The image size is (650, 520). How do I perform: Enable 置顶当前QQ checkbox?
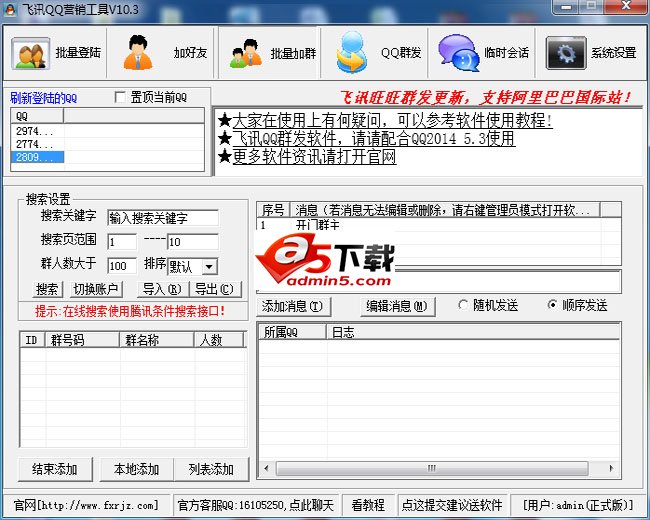[120, 97]
